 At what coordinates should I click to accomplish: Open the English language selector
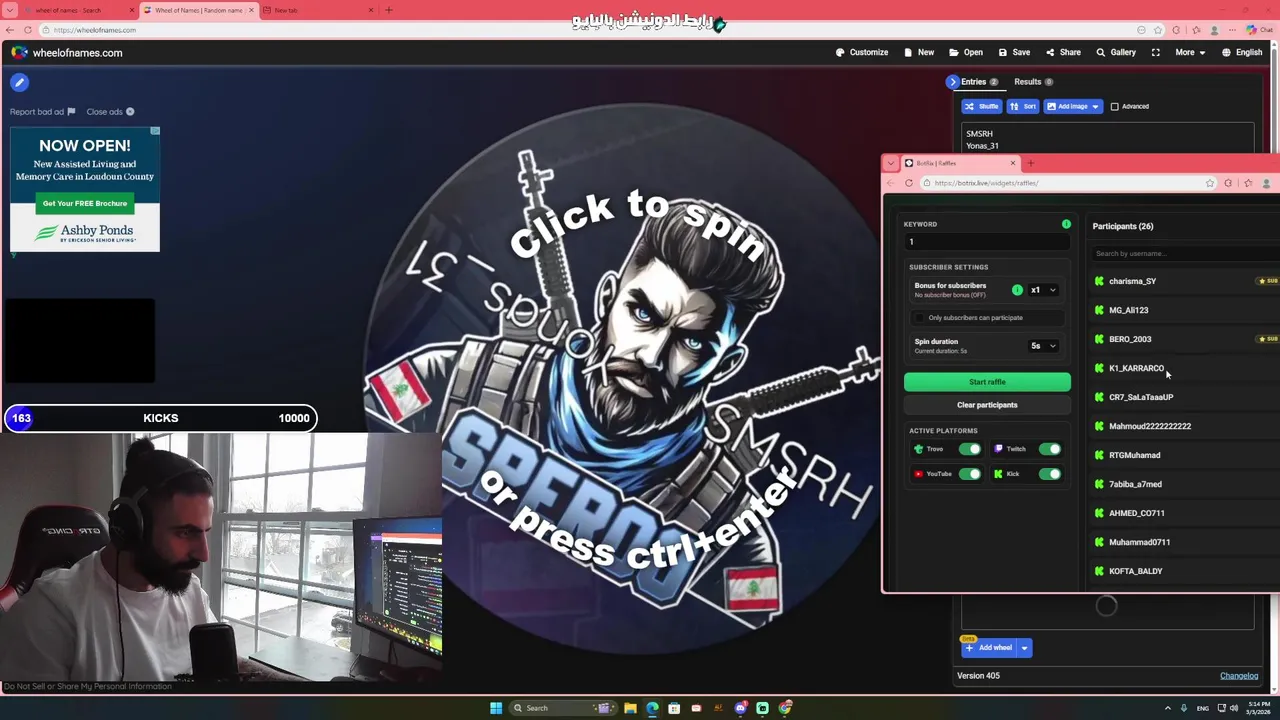[x=1242, y=52]
